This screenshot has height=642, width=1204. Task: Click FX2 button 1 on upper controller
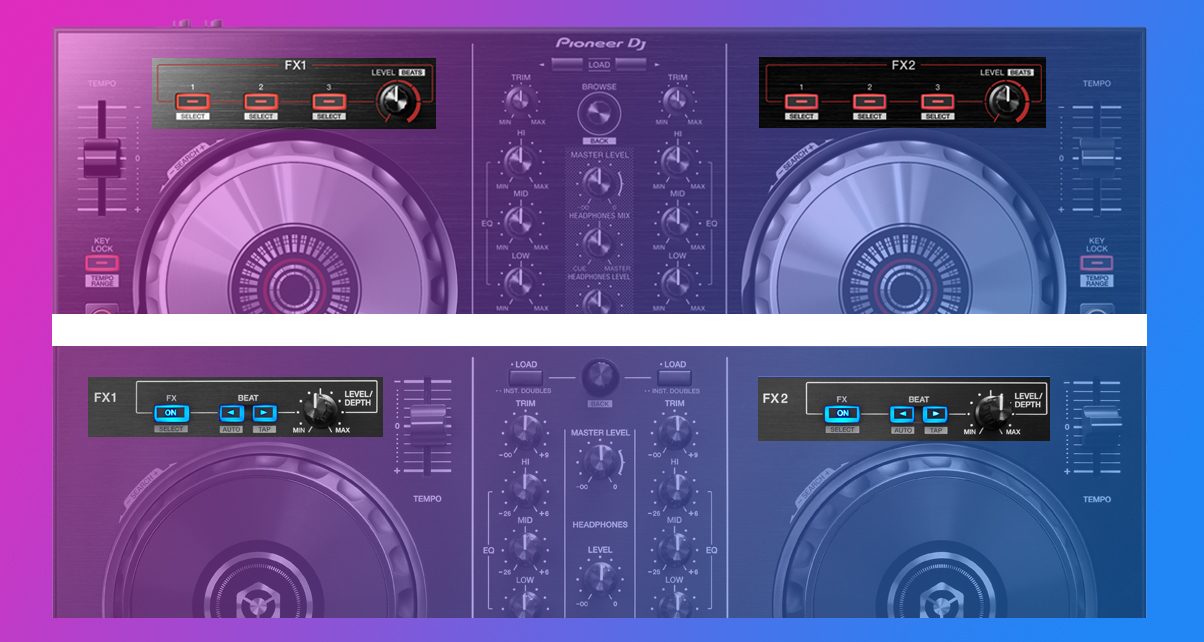click(801, 102)
